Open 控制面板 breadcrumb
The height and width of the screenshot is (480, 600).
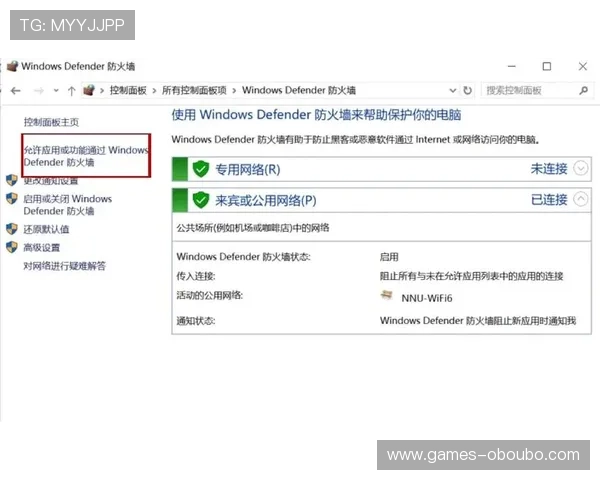[128, 90]
